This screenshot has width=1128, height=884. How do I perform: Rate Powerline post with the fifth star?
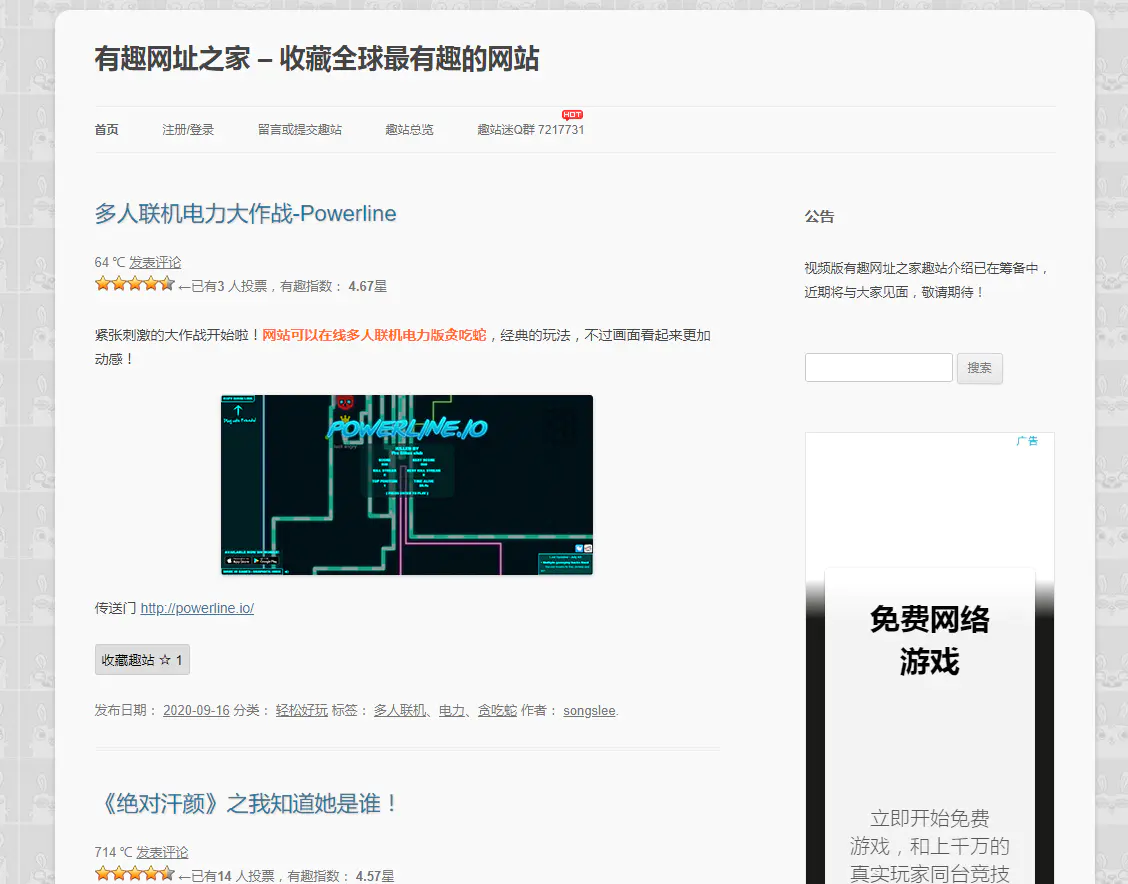click(166, 283)
